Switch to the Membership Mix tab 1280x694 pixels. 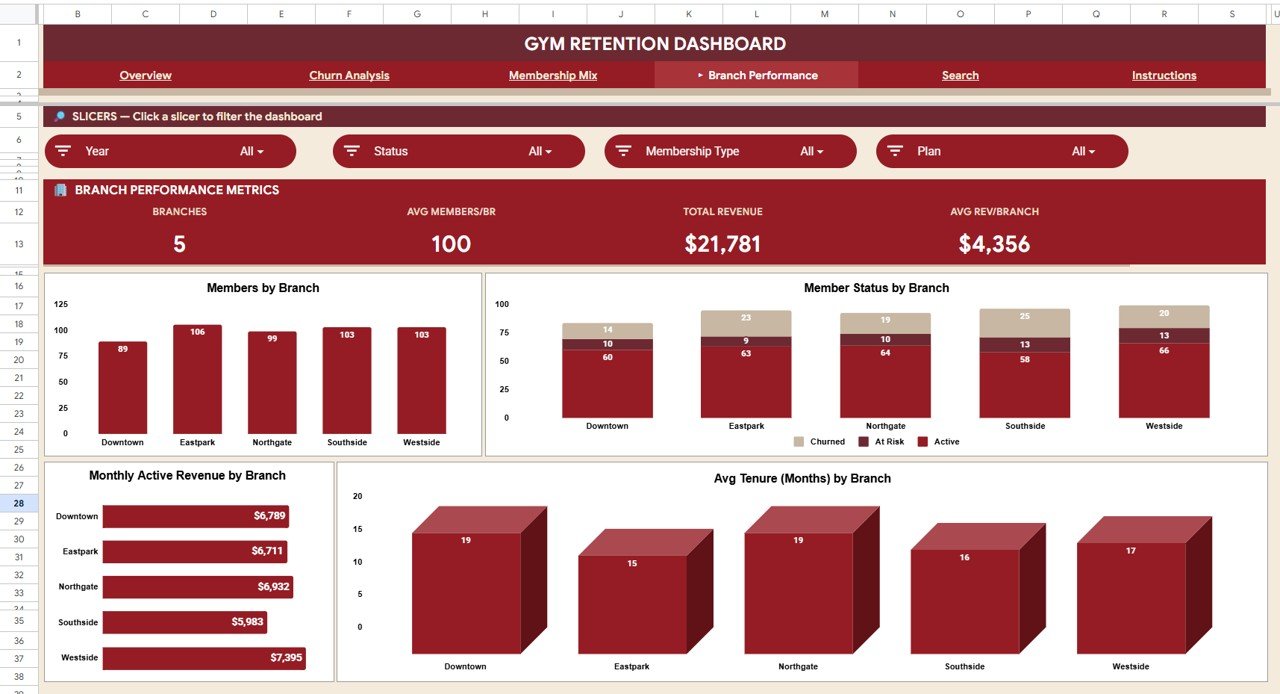click(x=552, y=74)
